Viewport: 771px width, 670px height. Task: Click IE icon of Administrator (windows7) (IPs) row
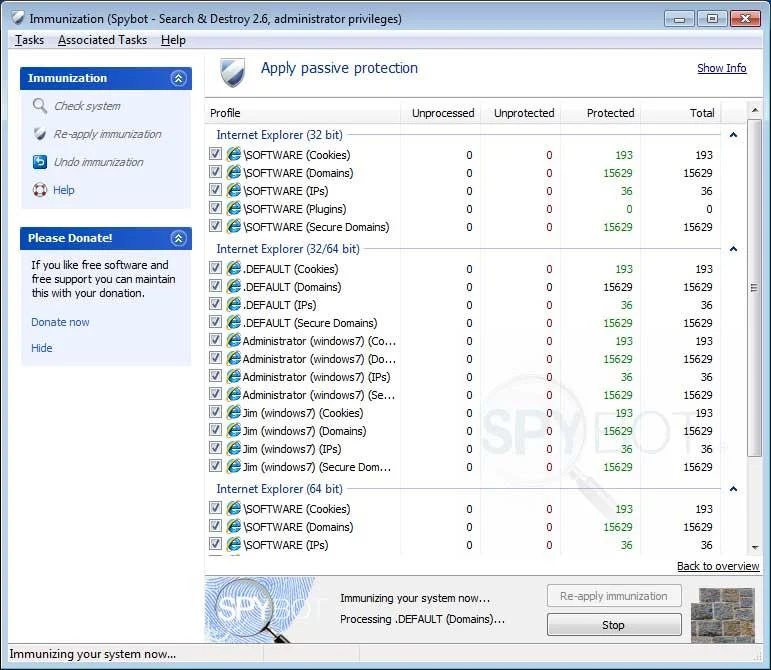(x=234, y=377)
